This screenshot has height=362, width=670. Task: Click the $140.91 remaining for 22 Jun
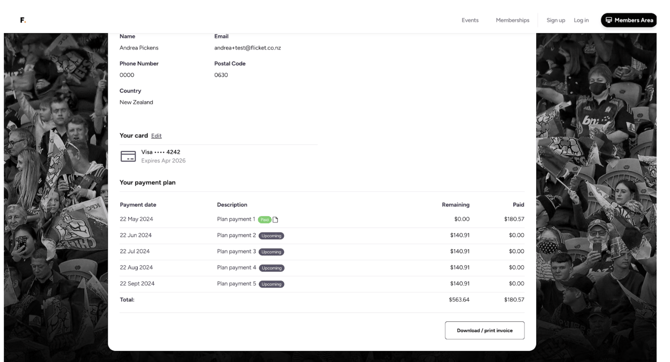(460, 235)
